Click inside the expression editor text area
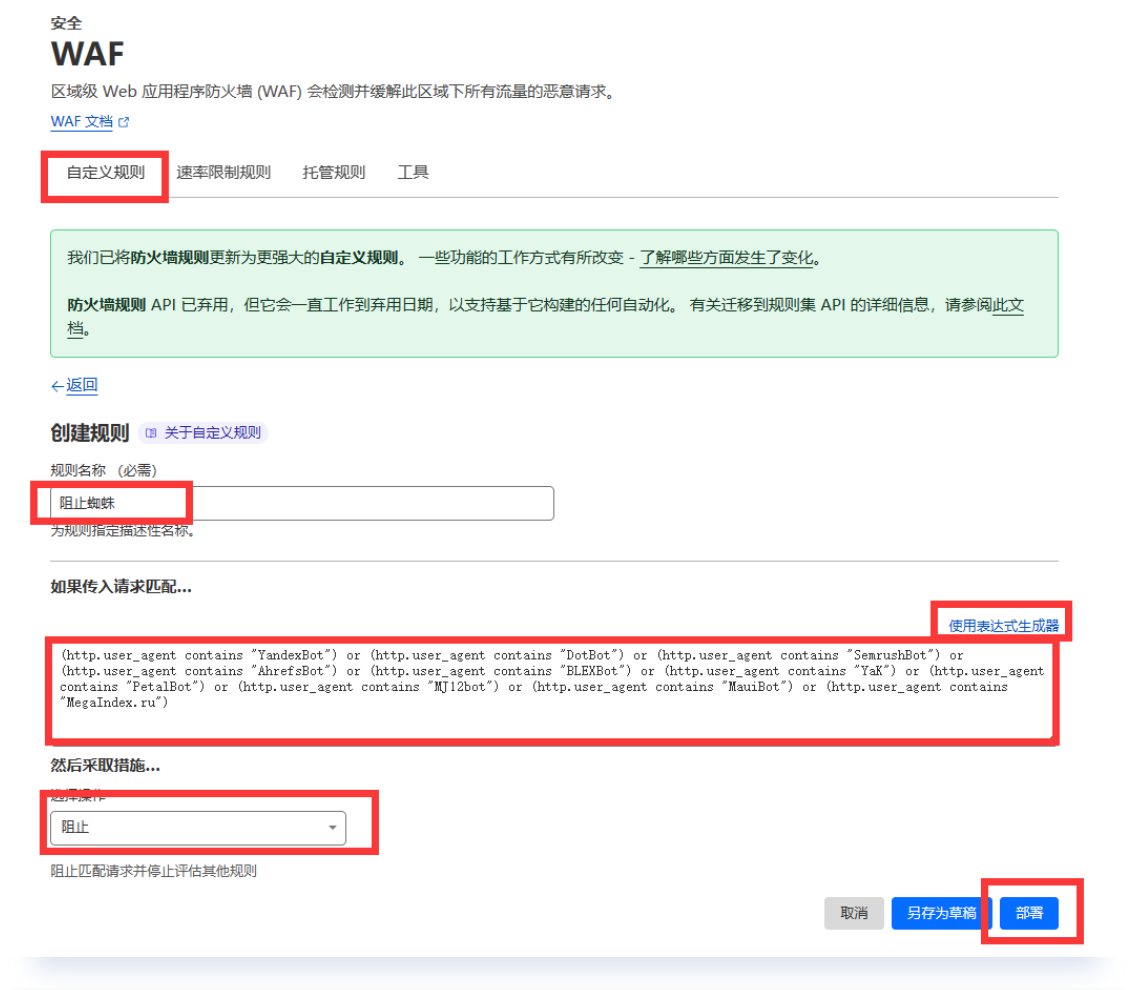 tap(552, 690)
